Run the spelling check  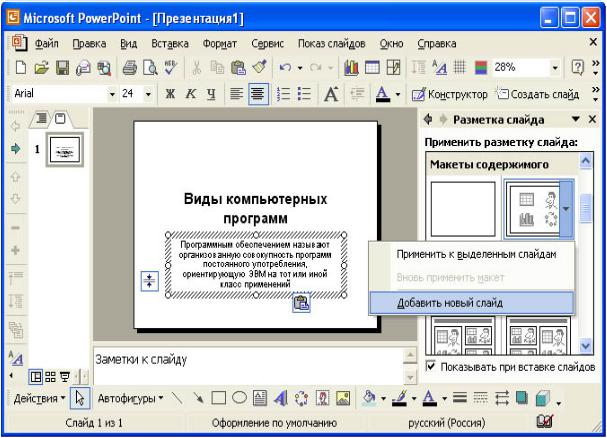point(170,68)
